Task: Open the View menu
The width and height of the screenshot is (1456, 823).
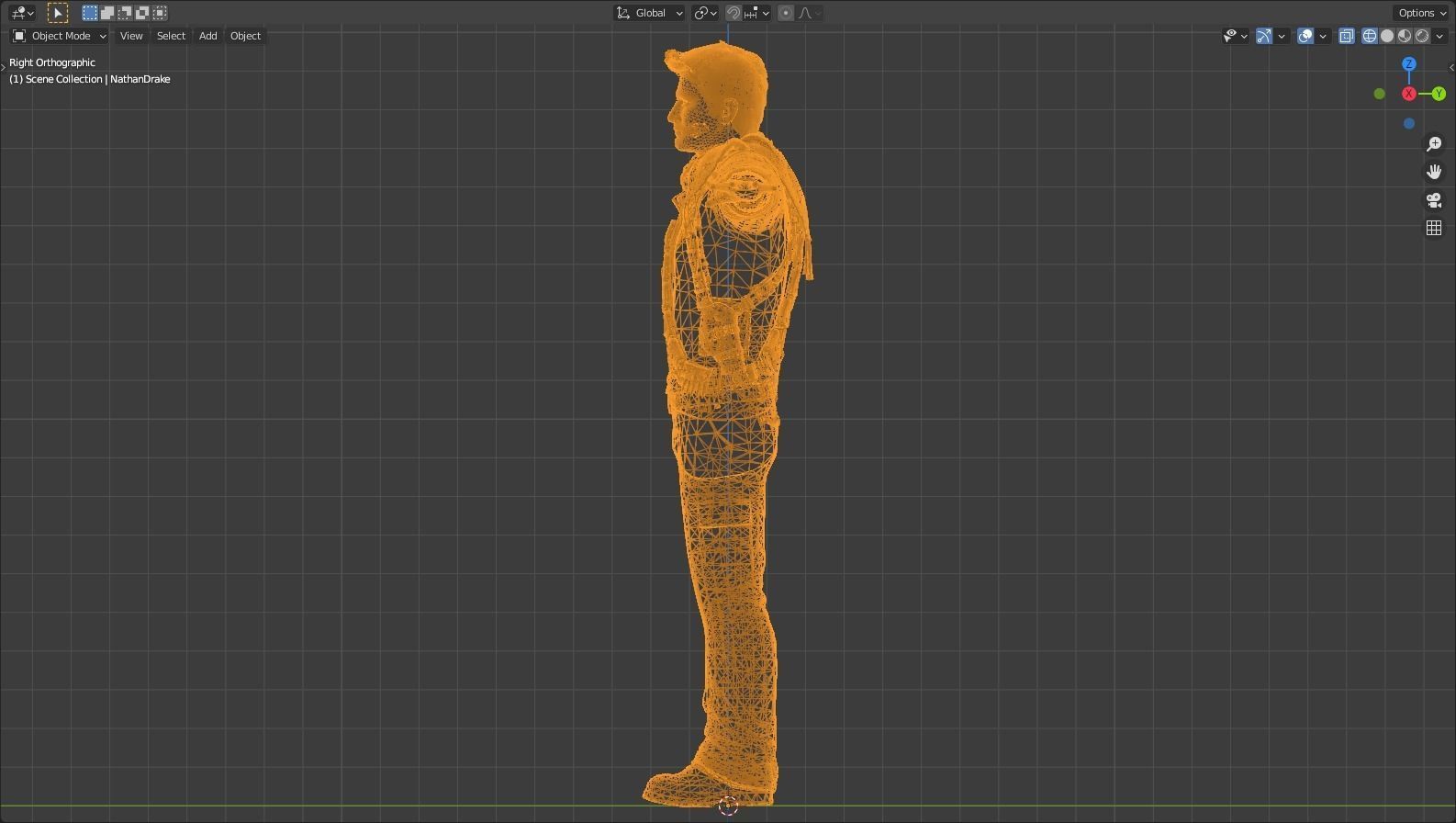Action: point(131,36)
